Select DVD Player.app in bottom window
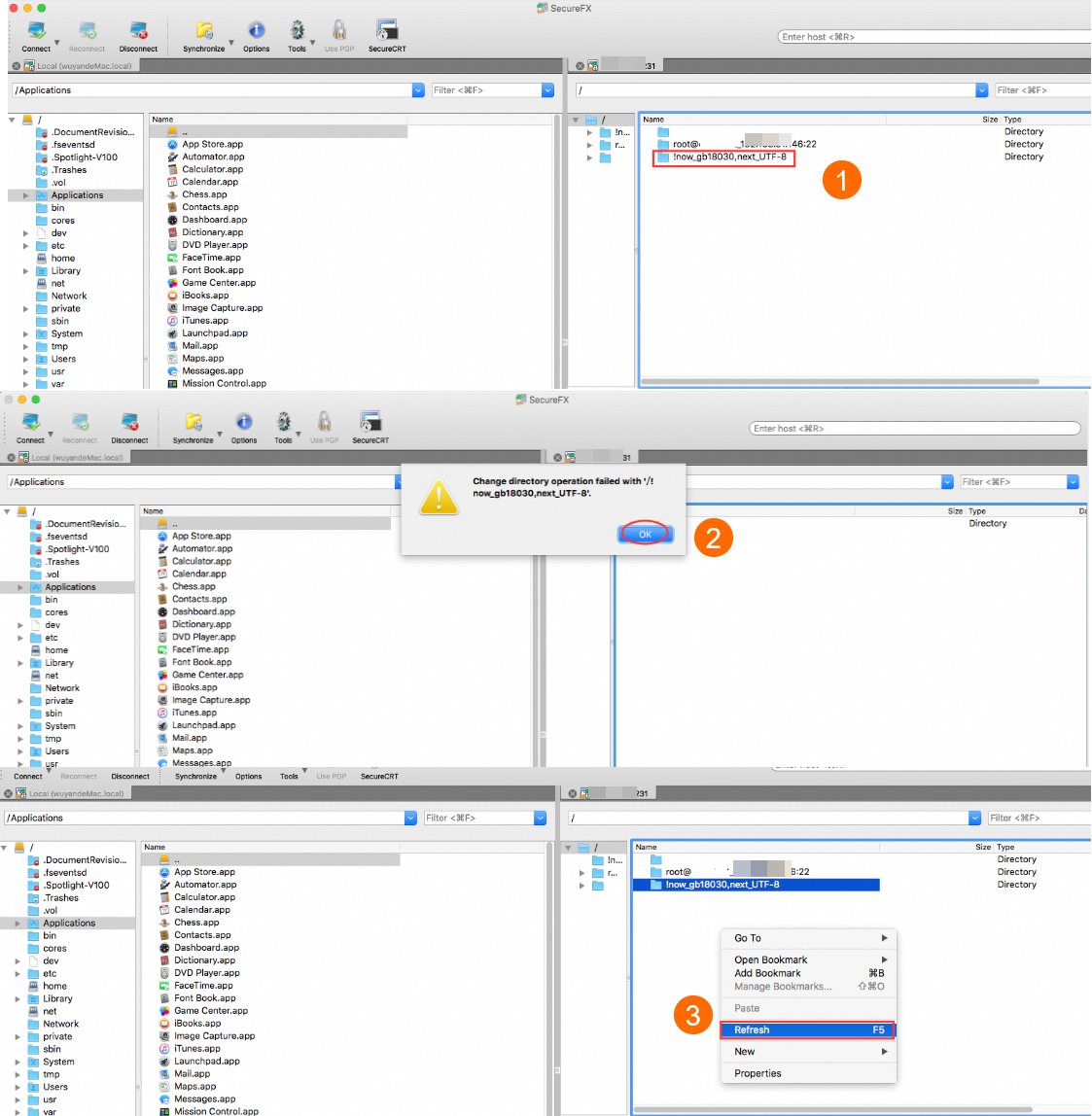The width and height of the screenshot is (1092, 1116). tap(206, 973)
